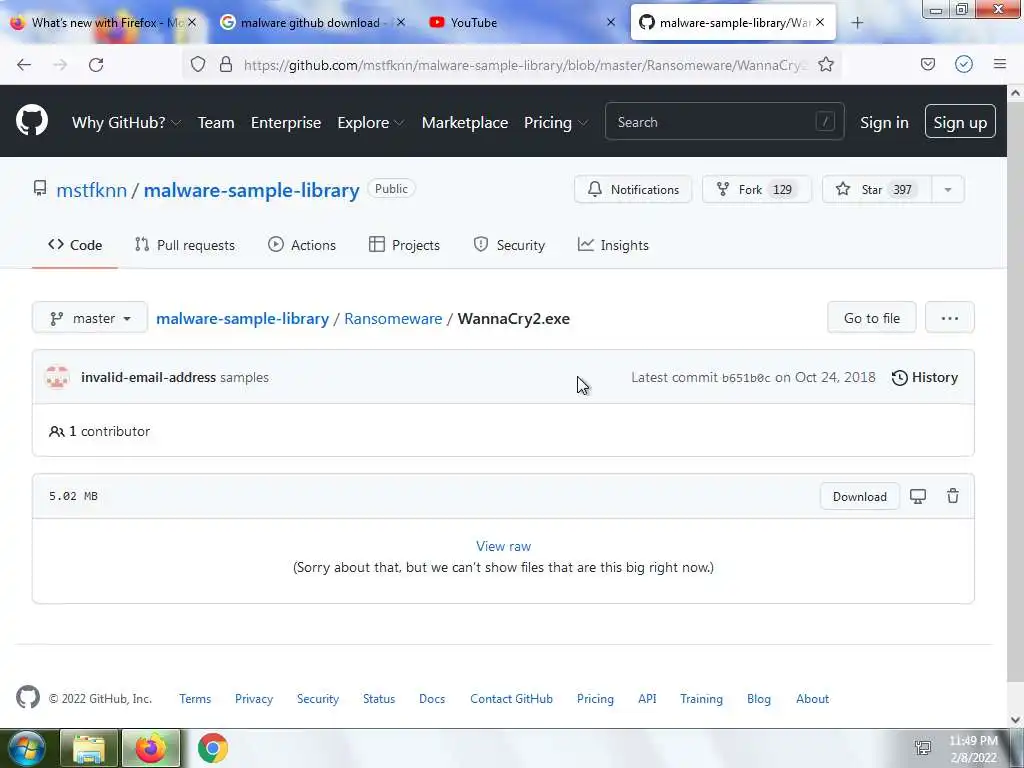Click the invalid-email-address avatar image
Screen dimensions: 1024x768
point(57,377)
